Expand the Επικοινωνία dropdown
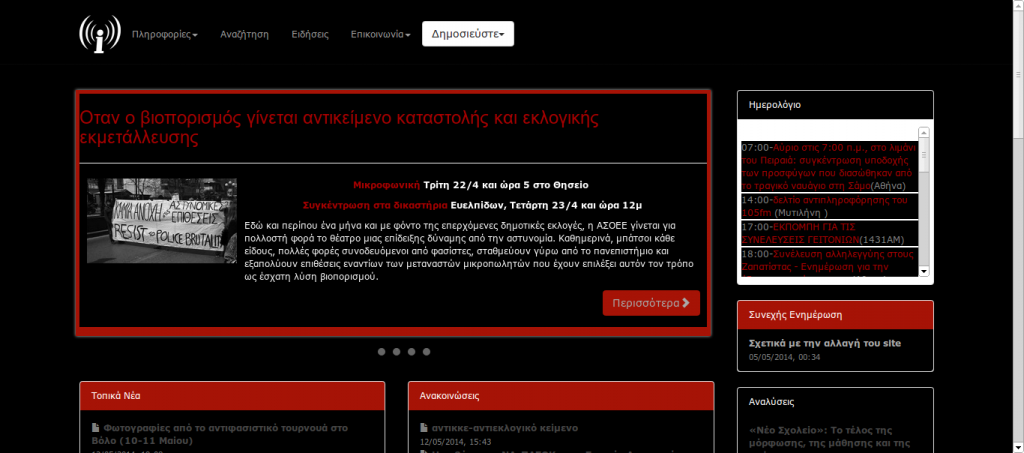 coord(380,35)
